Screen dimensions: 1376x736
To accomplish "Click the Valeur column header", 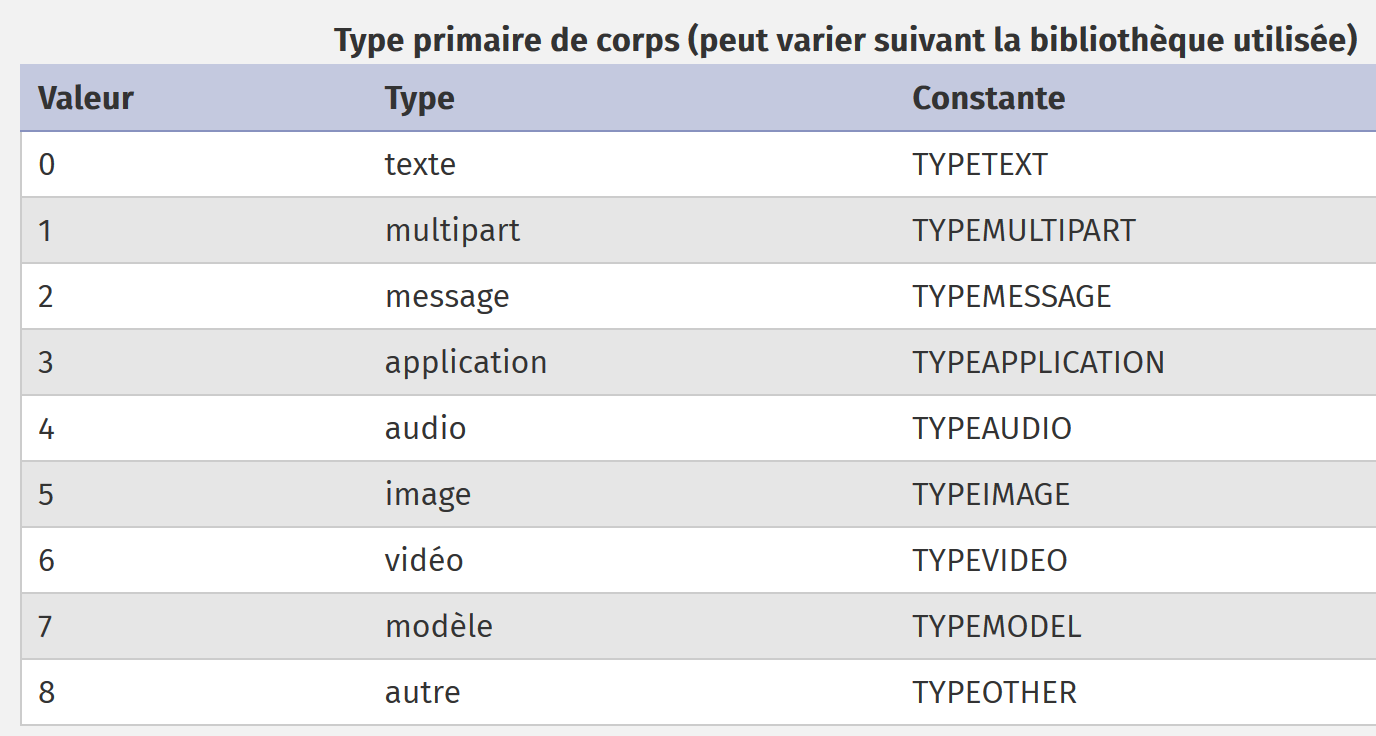I will tap(86, 98).
